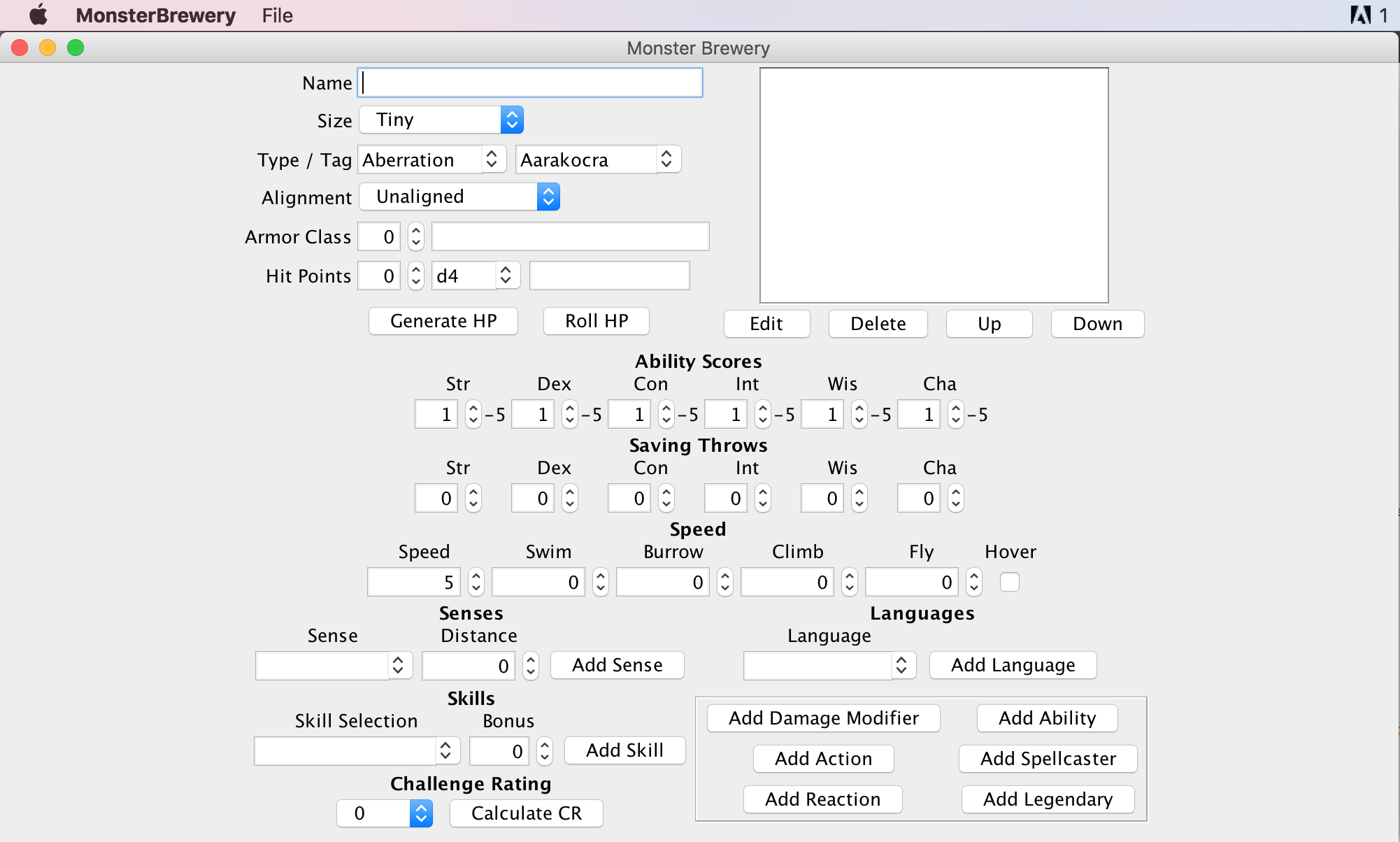Click the Fly speed stepper
This screenshot has height=842, width=1400.
click(x=974, y=583)
